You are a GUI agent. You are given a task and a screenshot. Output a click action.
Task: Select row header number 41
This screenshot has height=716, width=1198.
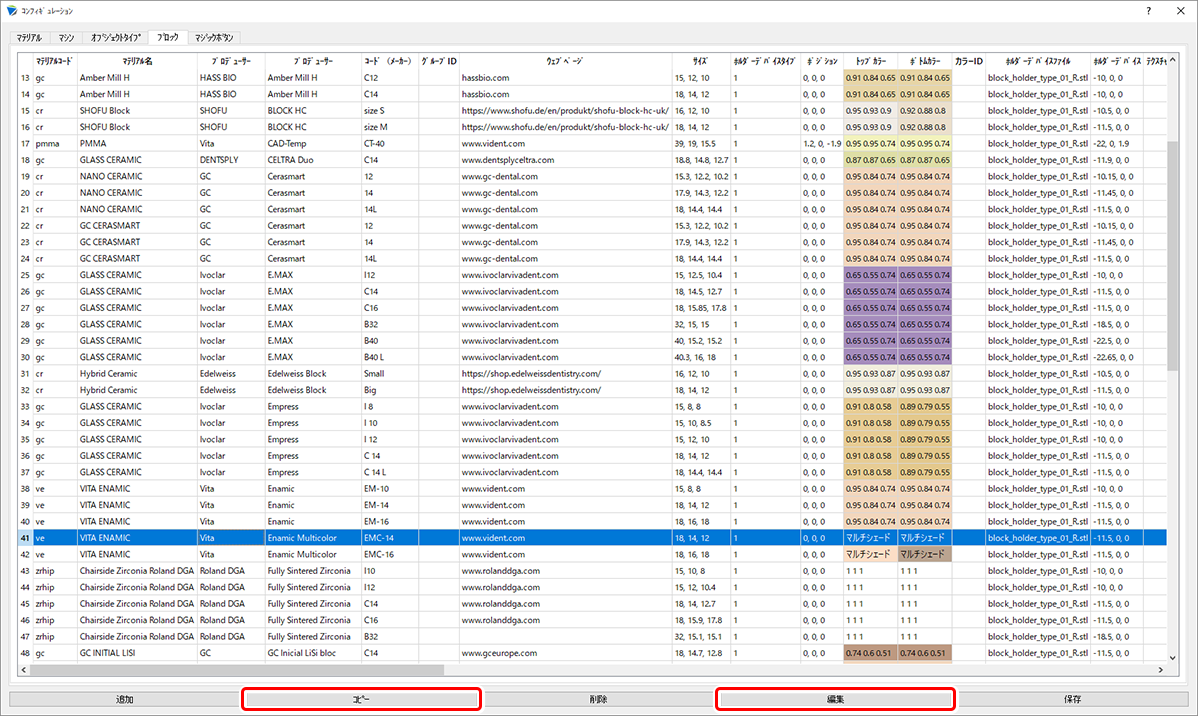(25, 538)
